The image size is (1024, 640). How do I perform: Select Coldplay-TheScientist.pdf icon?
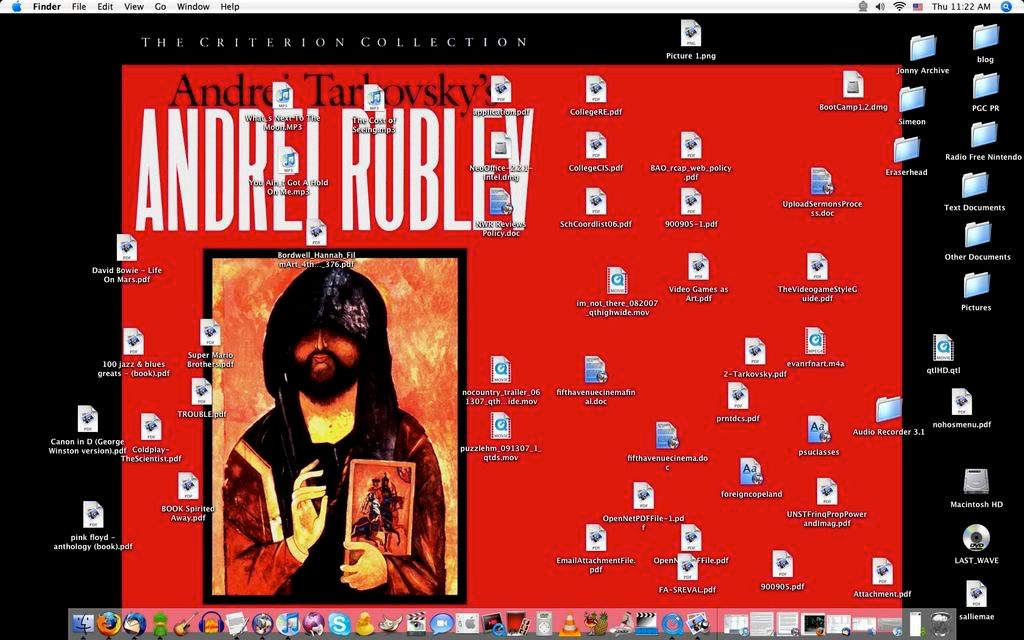click(x=151, y=428)
